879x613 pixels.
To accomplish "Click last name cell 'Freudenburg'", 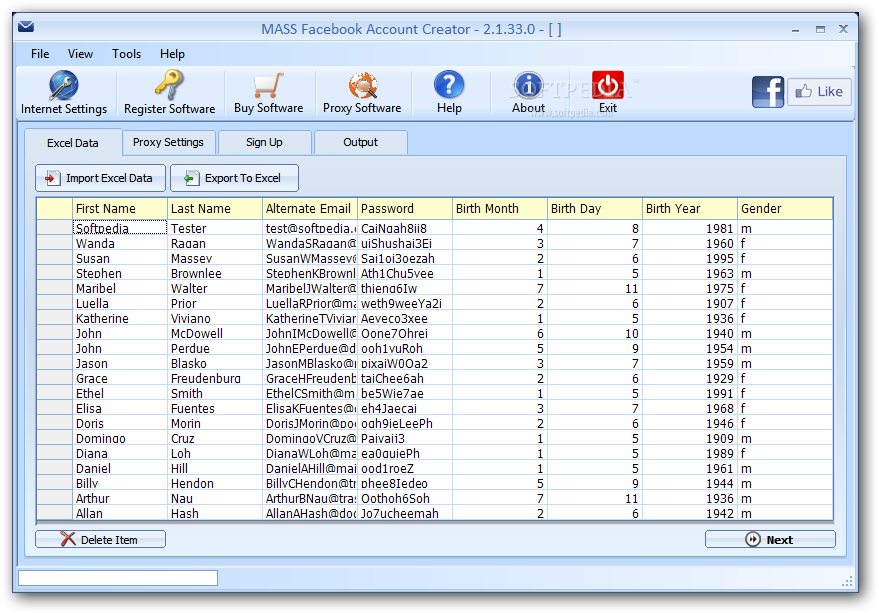I will (215, 379).
